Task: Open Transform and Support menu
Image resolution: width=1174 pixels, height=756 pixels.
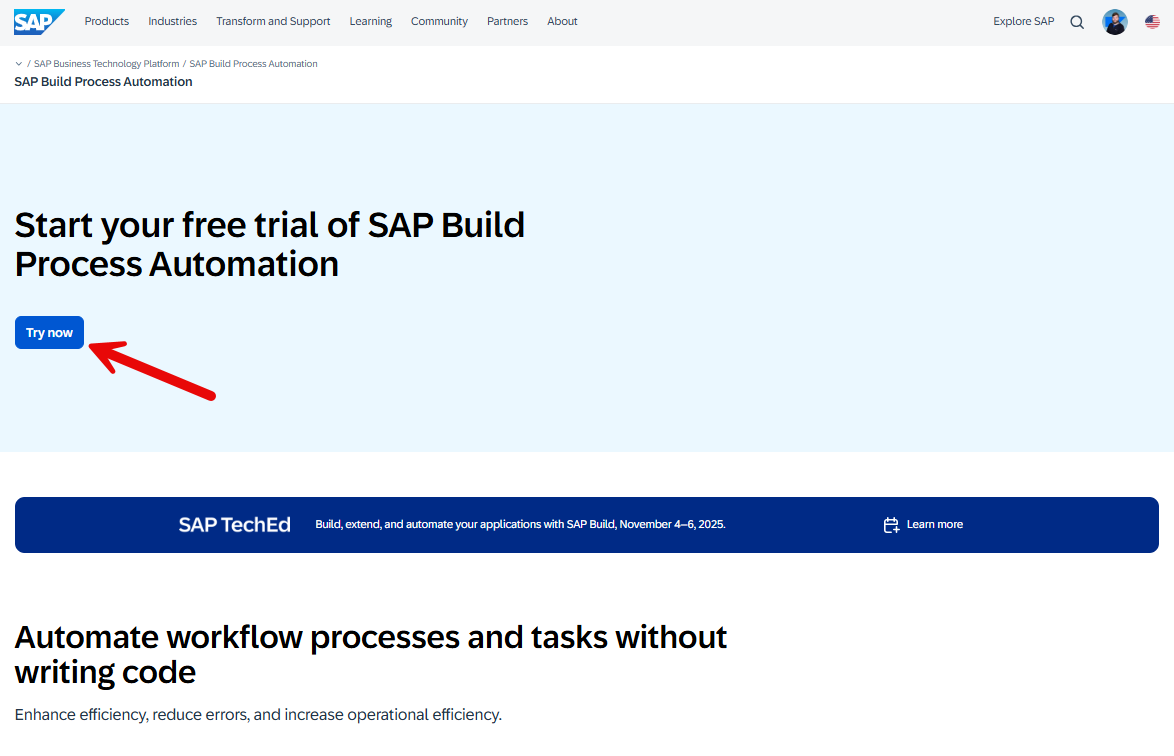Action: (273, 21)
